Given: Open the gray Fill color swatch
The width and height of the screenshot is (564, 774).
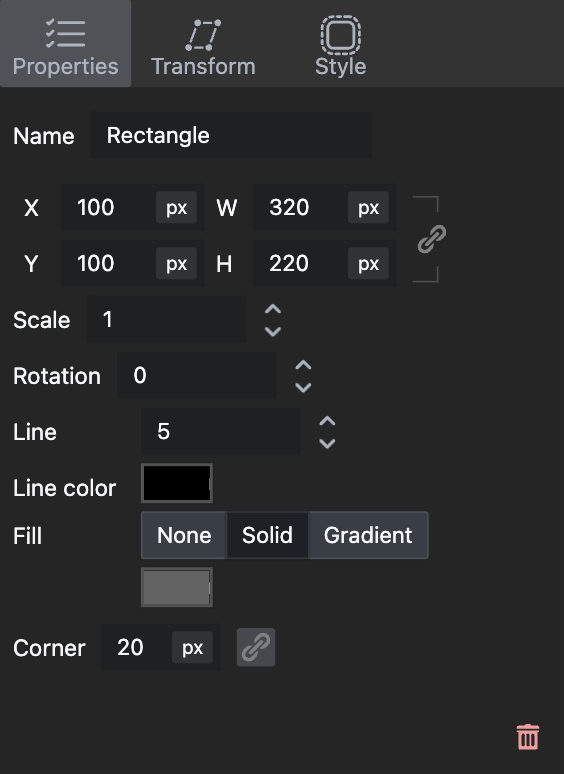Looking at the screenshot, I should point(177,587).
